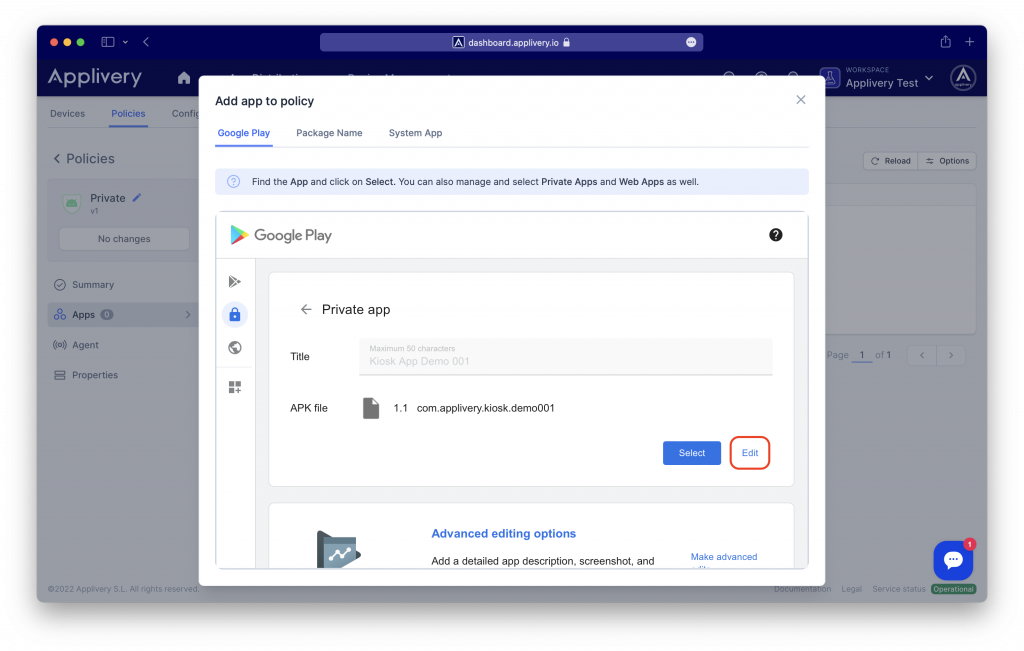Open the Applivery home icon

click(184, 78)
